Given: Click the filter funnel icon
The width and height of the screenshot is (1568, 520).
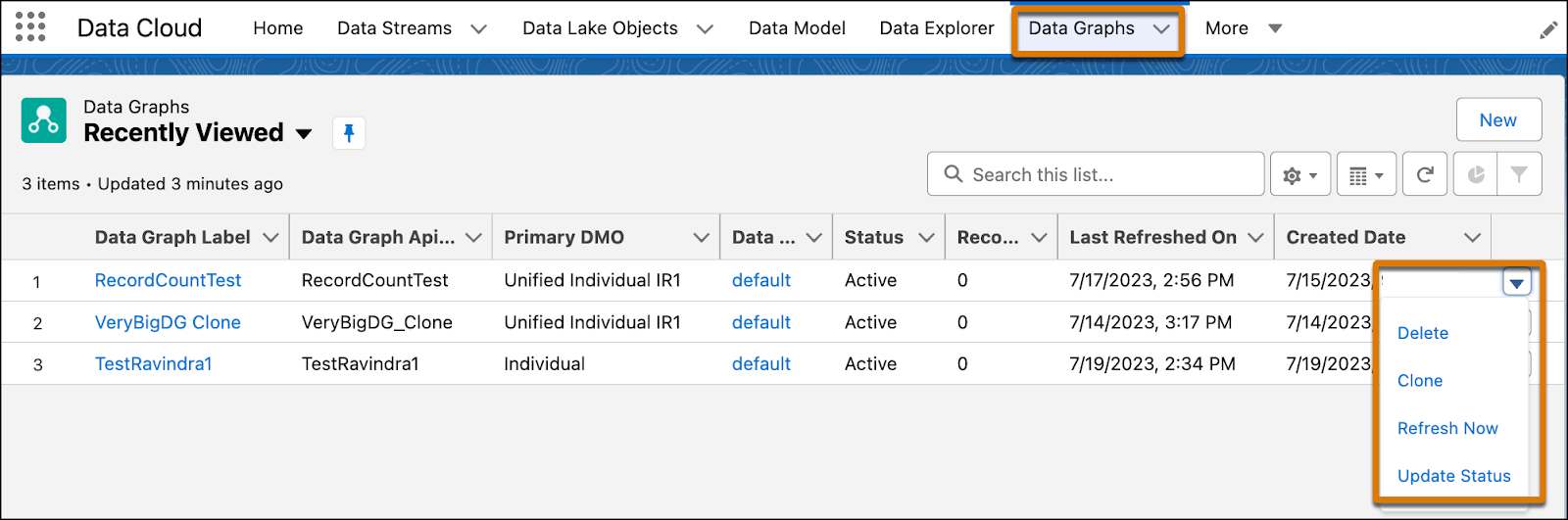Looking at the screenshot, I should click(x=1519, y=175).
